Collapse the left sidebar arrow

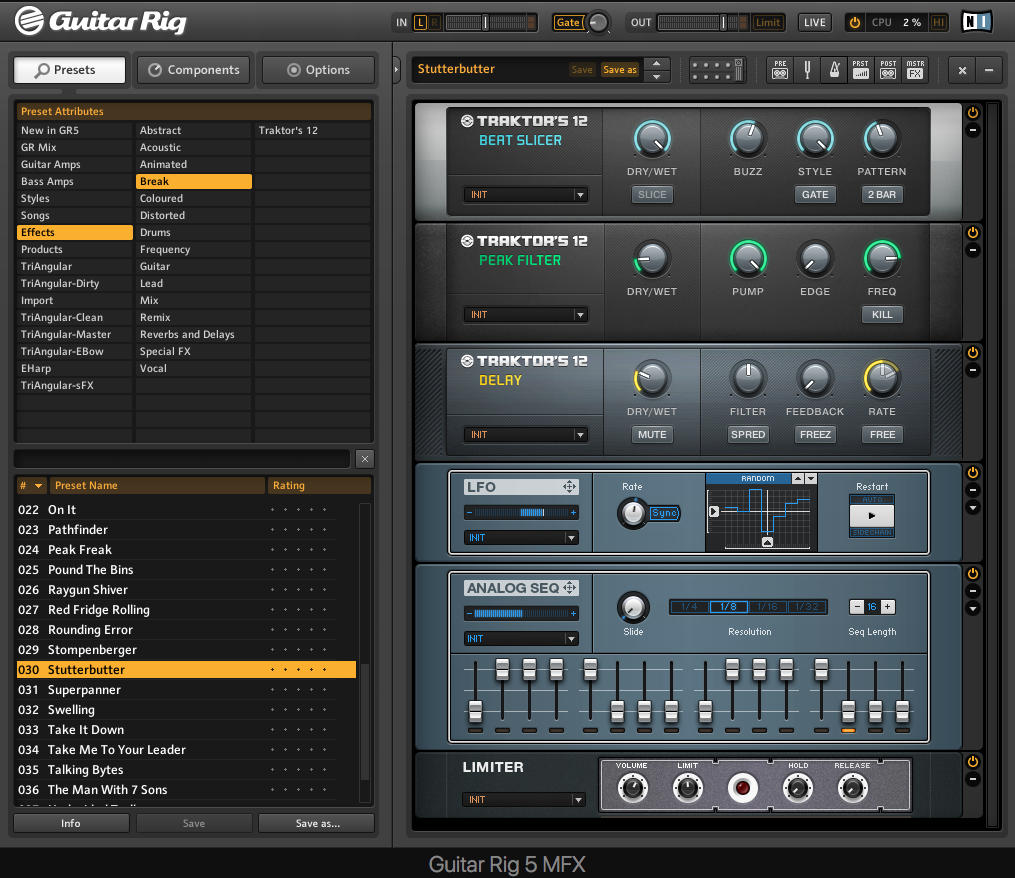tap(397, 69)
